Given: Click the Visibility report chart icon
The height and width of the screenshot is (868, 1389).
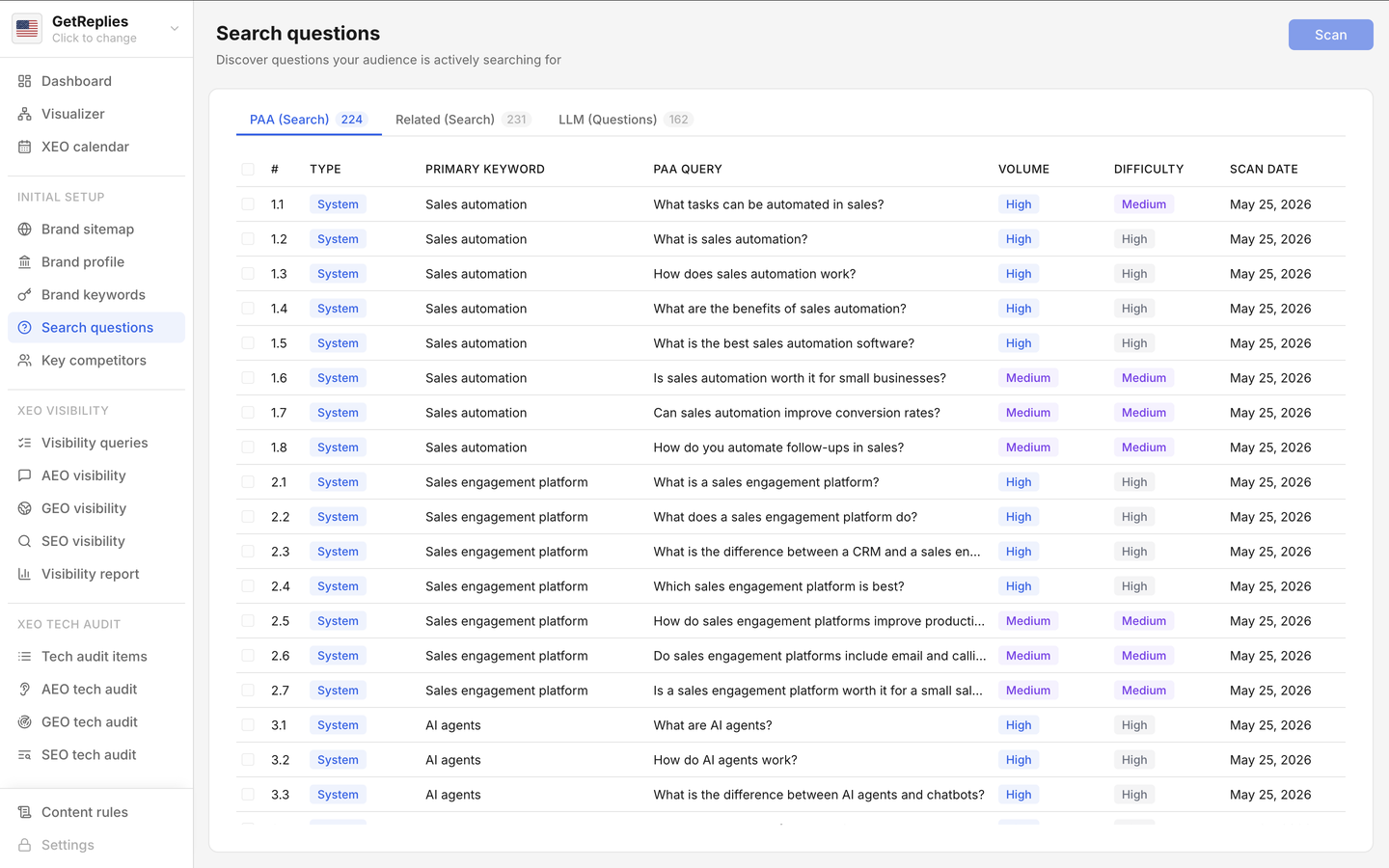Looking at the screenshot, I should coord(25,574).
